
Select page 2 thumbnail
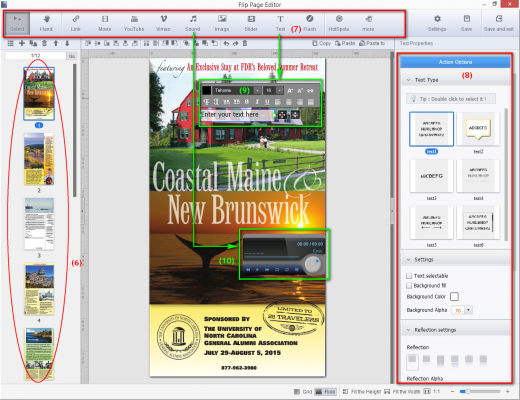pyautogui.click(x=39, y=159)
